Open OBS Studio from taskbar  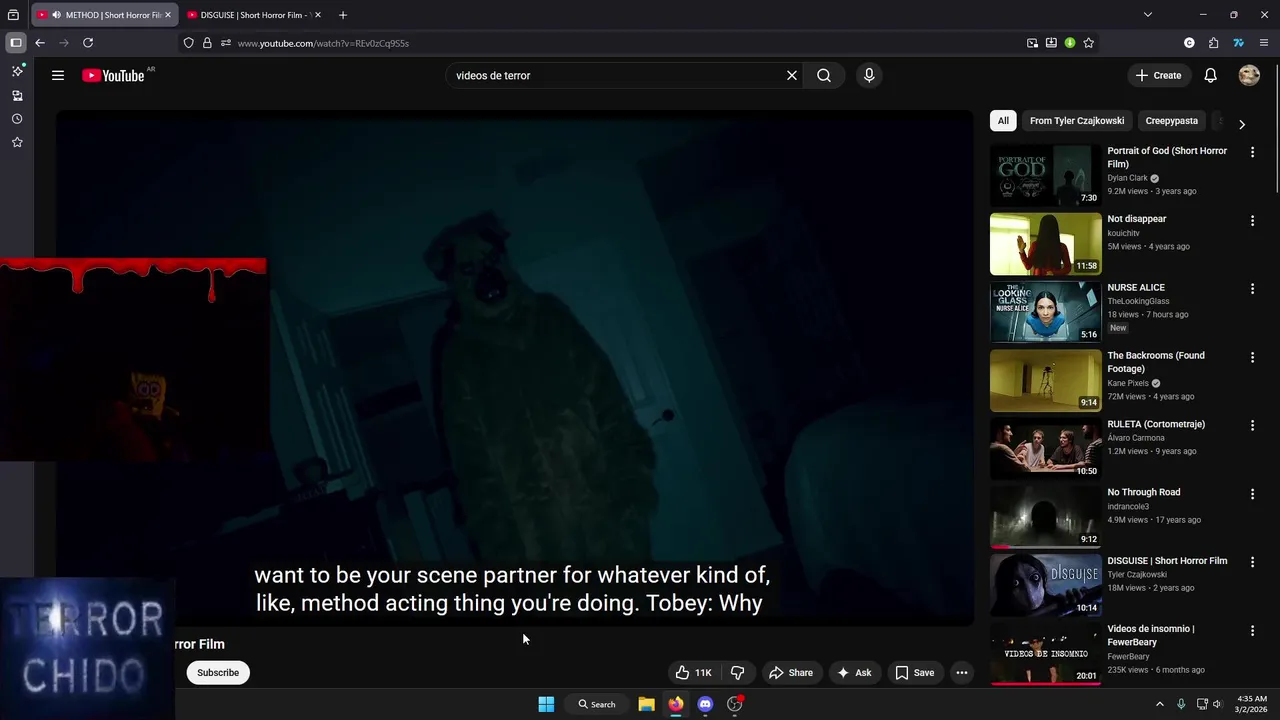point(735,704)
